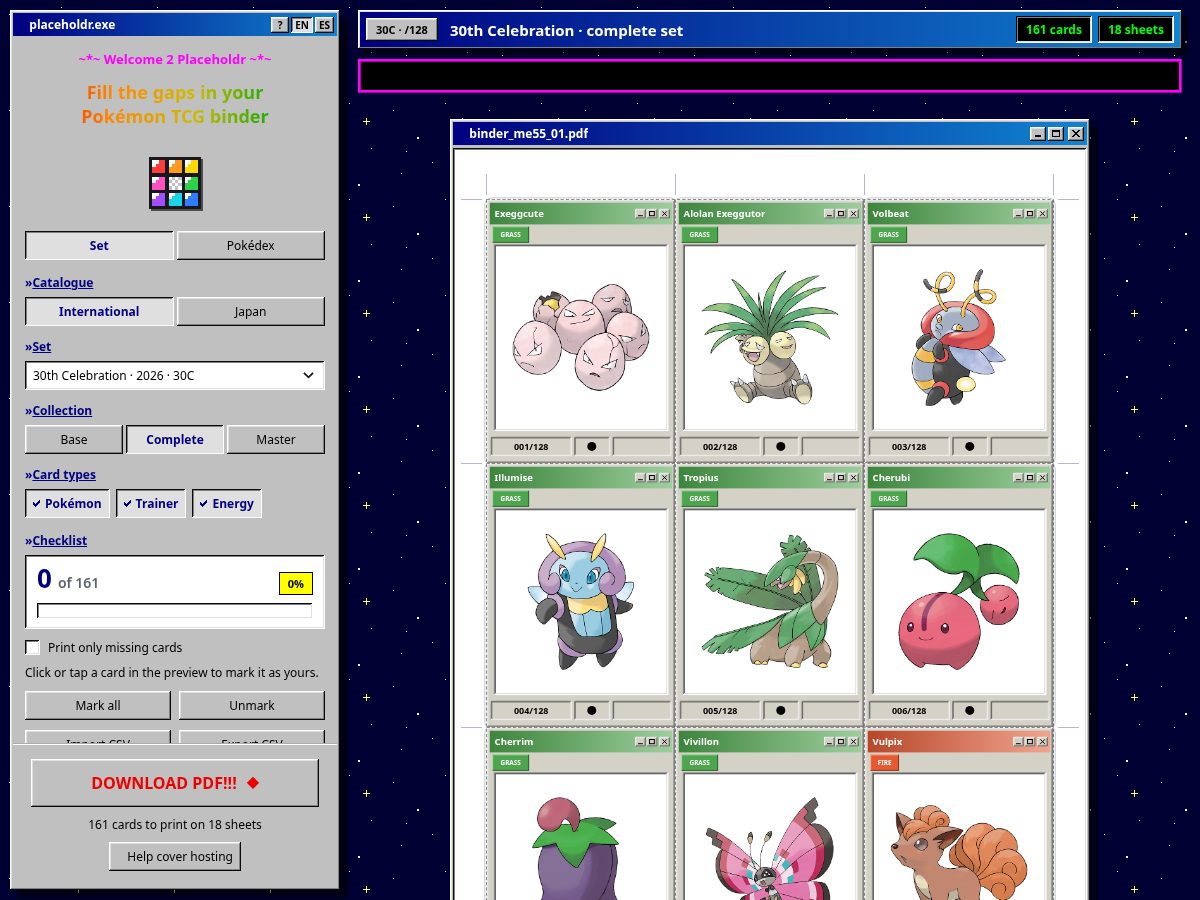Click the black dot on card 005/128
The height and width of the screenshot is (900, 1200).
pos(780,710)
